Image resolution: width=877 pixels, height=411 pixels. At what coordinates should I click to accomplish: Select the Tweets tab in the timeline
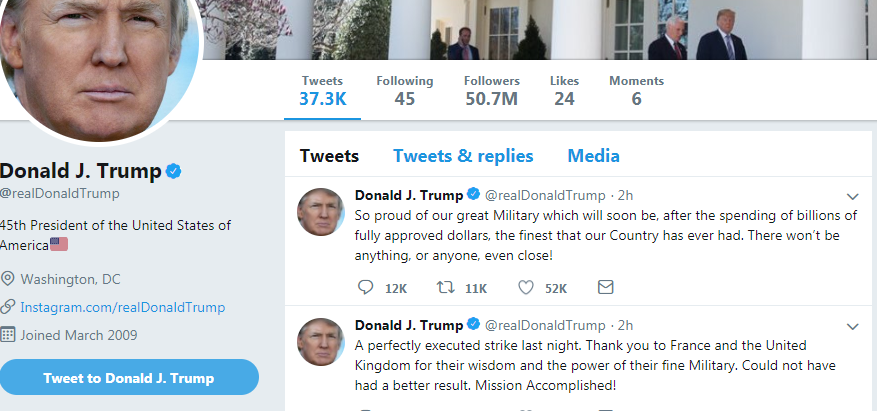tap(329, 155)
